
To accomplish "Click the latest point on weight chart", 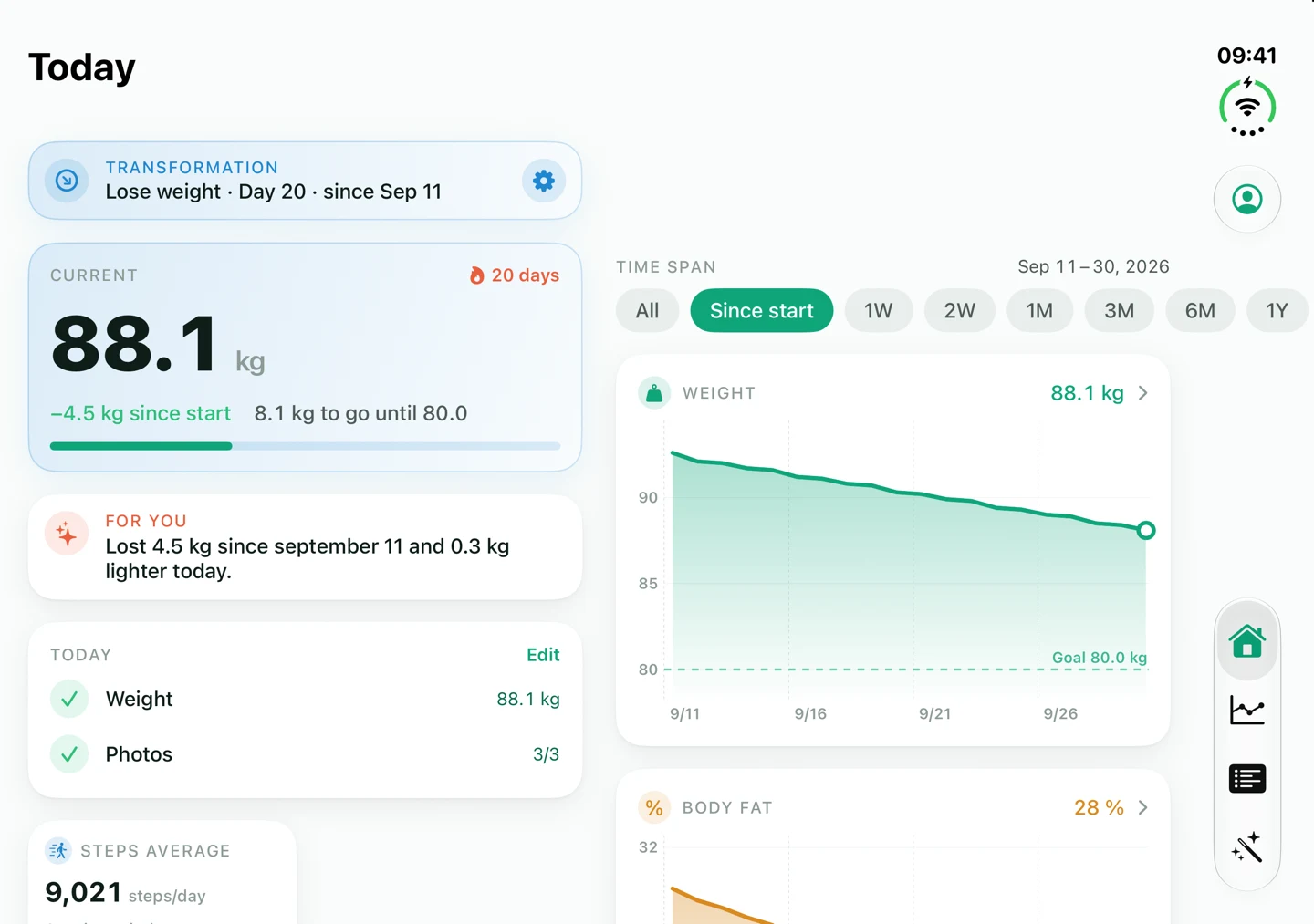I will tap(1146, 530).
